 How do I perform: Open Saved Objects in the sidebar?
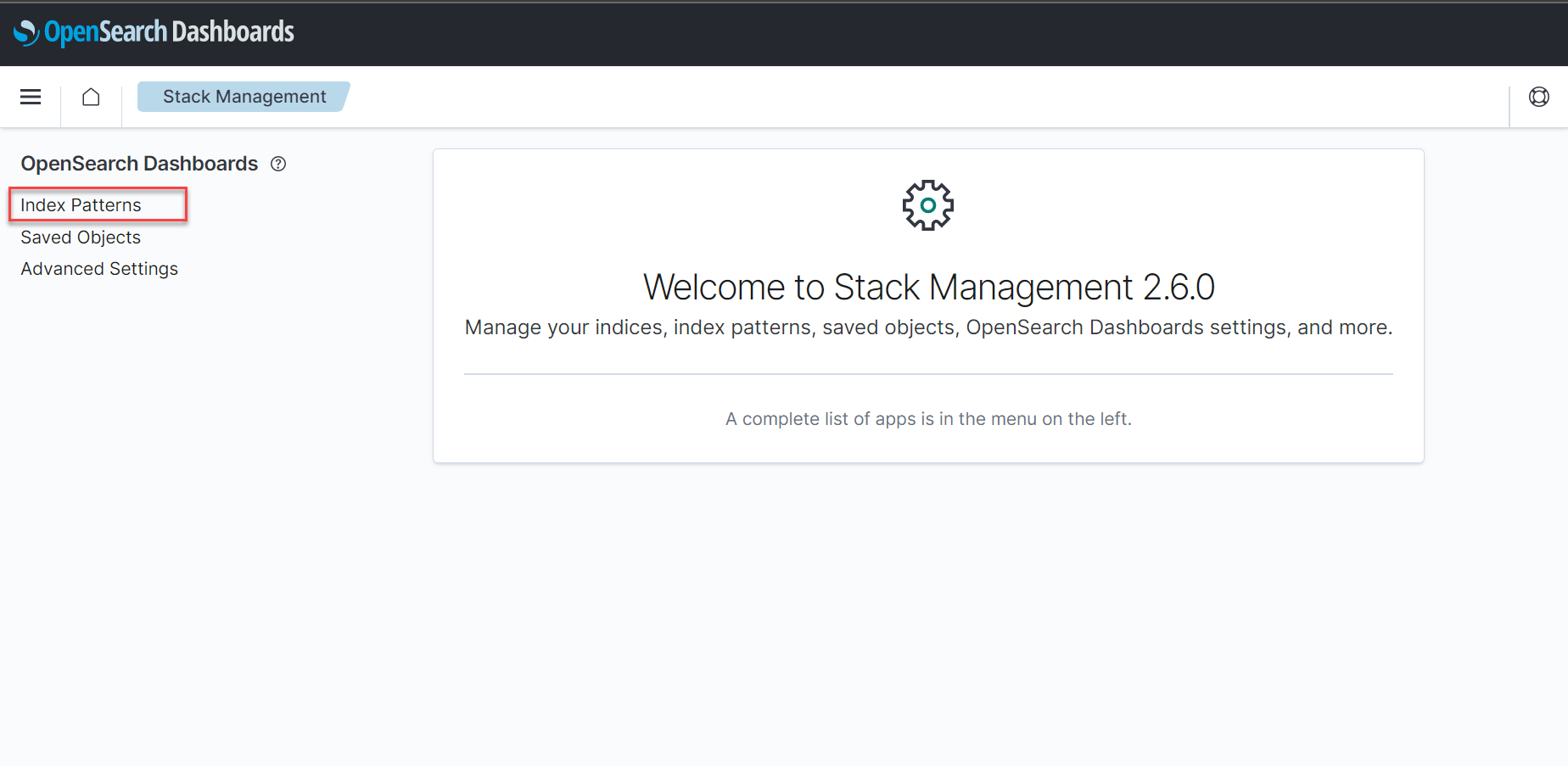[x=81, y=238]
